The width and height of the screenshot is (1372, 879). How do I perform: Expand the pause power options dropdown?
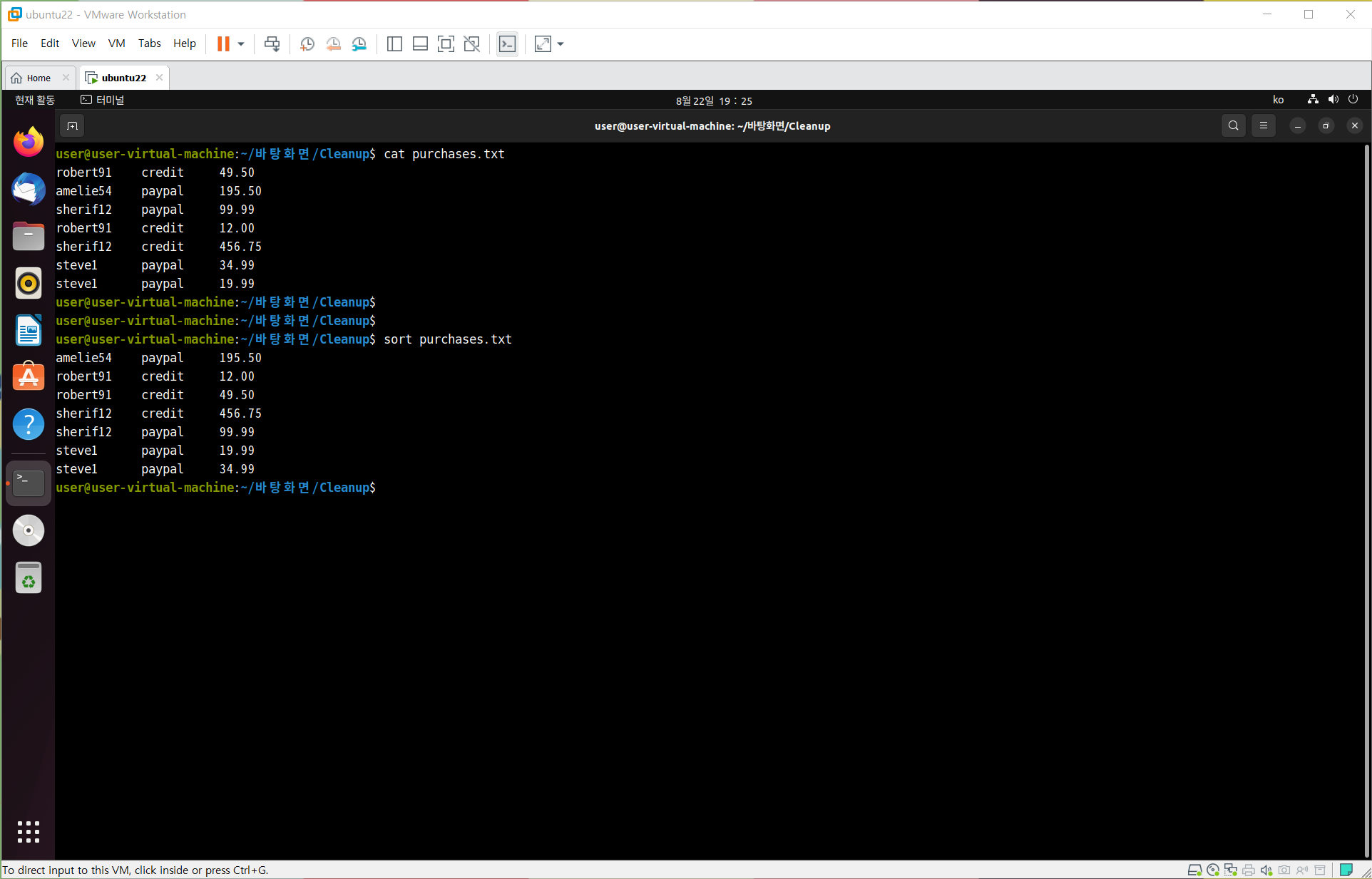pyautogui.click(x=241, y=44)
